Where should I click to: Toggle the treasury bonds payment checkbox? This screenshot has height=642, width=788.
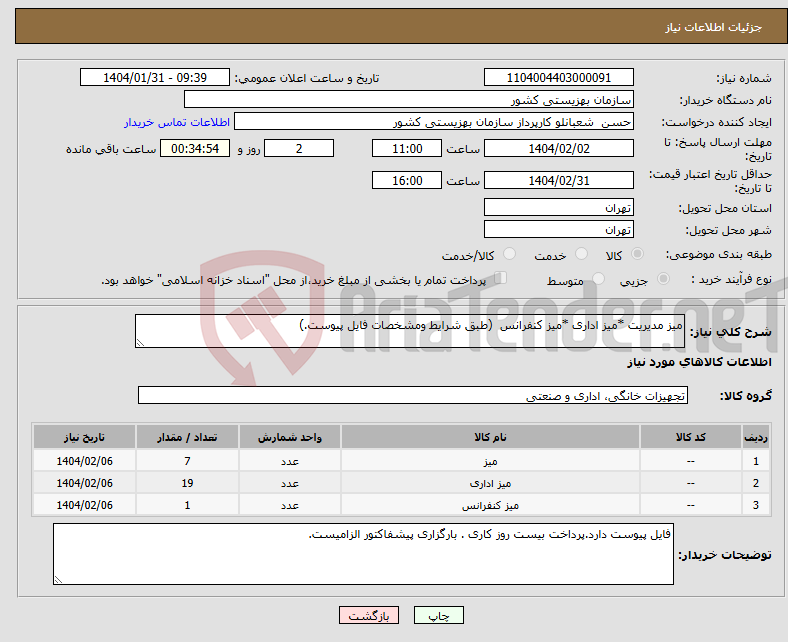(501, 278)
